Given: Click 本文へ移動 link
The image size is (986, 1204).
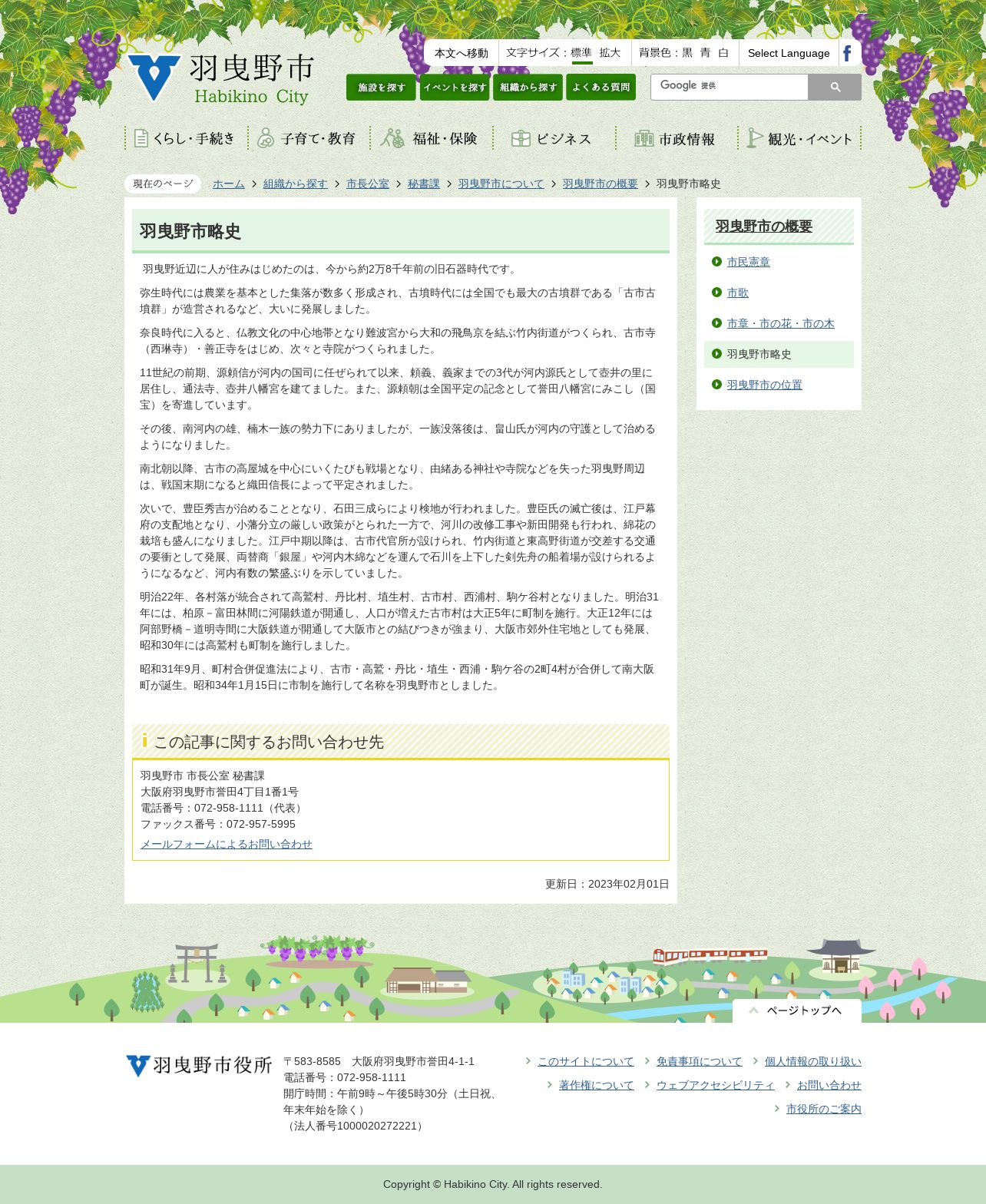Looking at the screenshot, I should click(x=462, y=53).
